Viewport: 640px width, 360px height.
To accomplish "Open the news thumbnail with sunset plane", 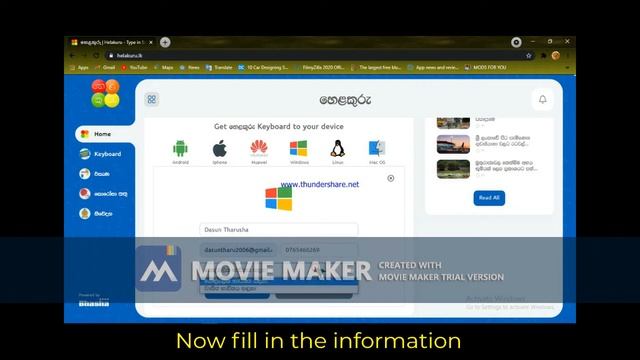I will tap(453, 144).
